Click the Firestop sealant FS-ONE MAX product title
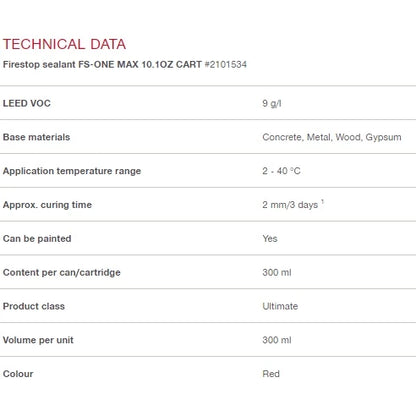 pos(102,64)
